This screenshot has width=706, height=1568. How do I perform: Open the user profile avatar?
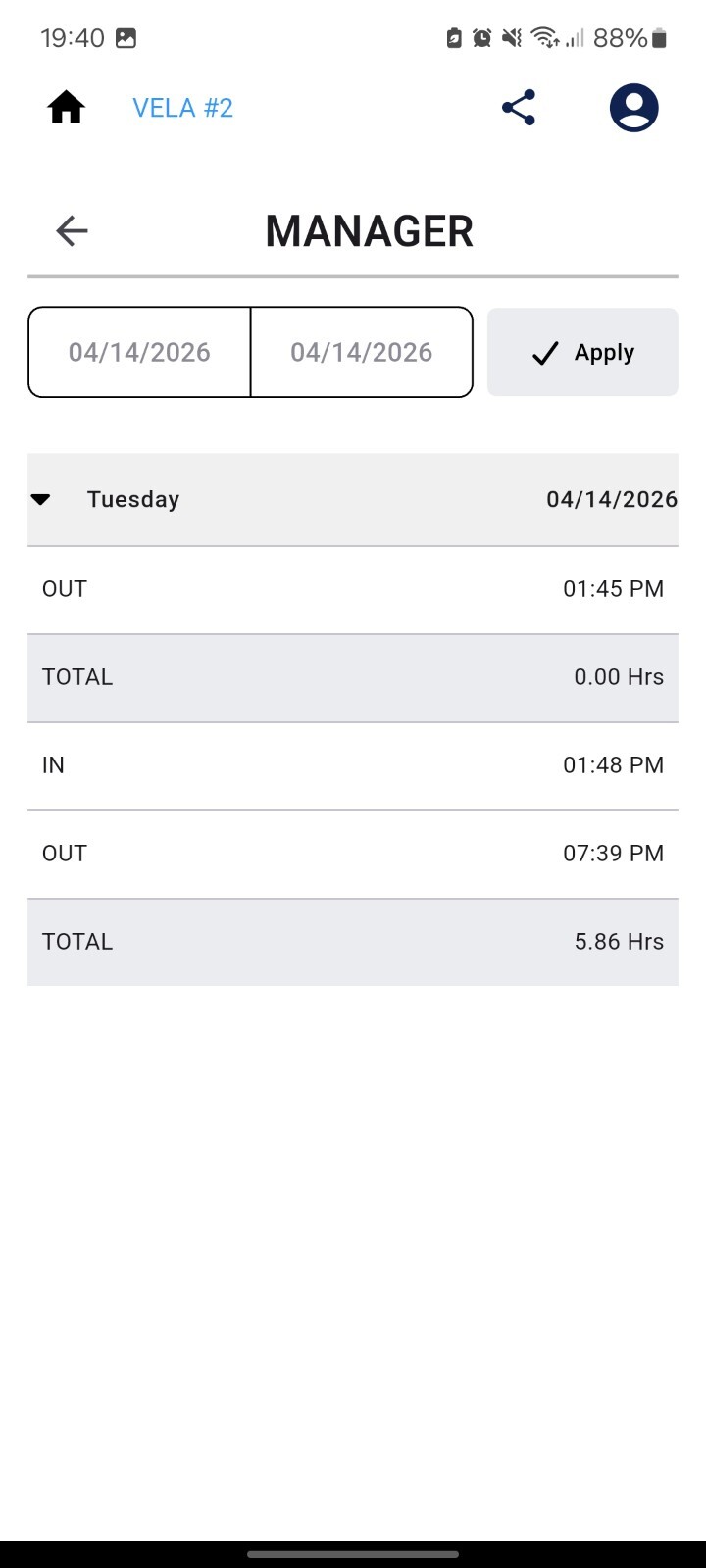coord(633,108)
